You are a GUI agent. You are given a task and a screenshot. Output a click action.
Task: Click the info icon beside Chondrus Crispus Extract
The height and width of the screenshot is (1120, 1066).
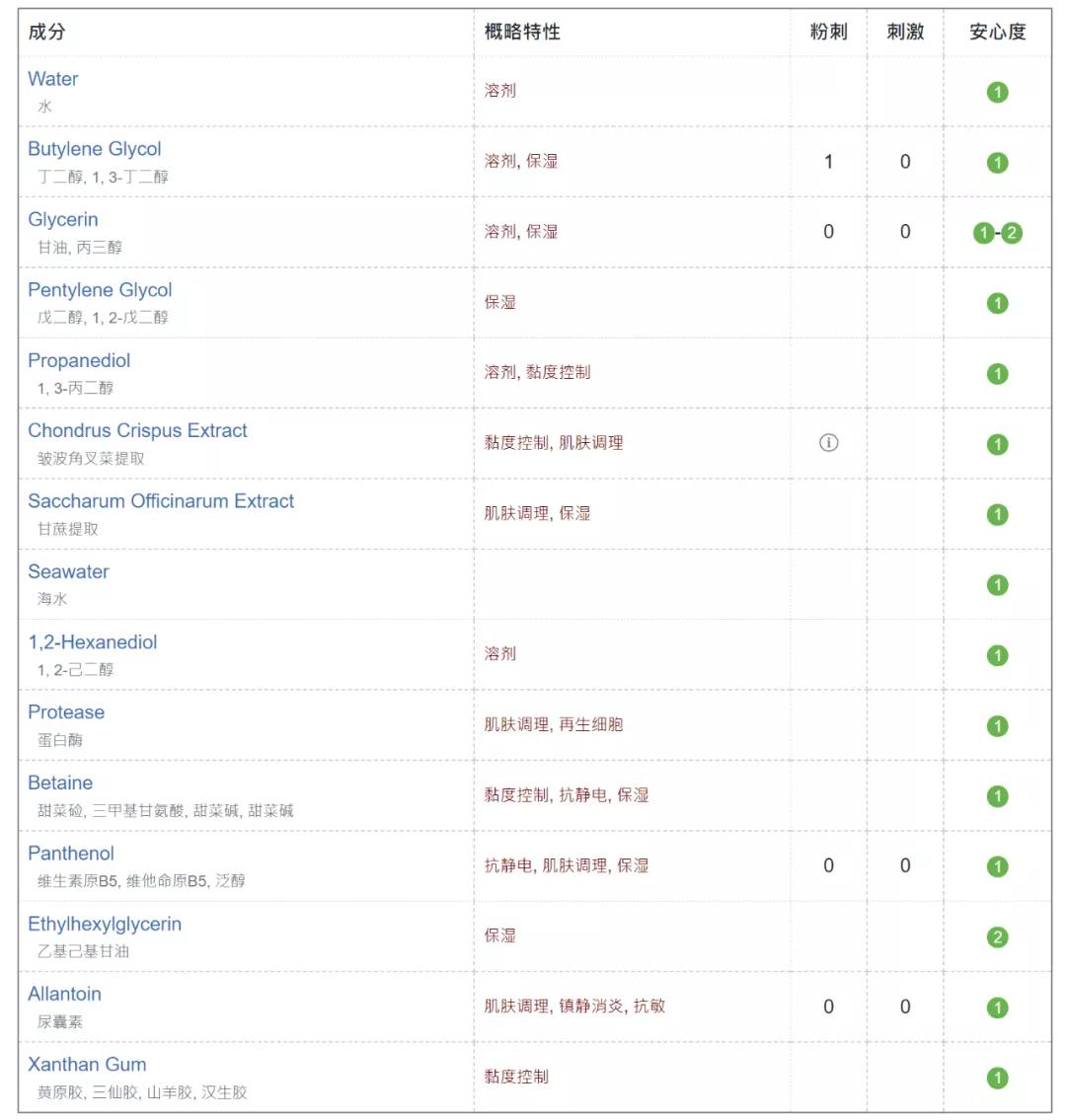point(828,443)
